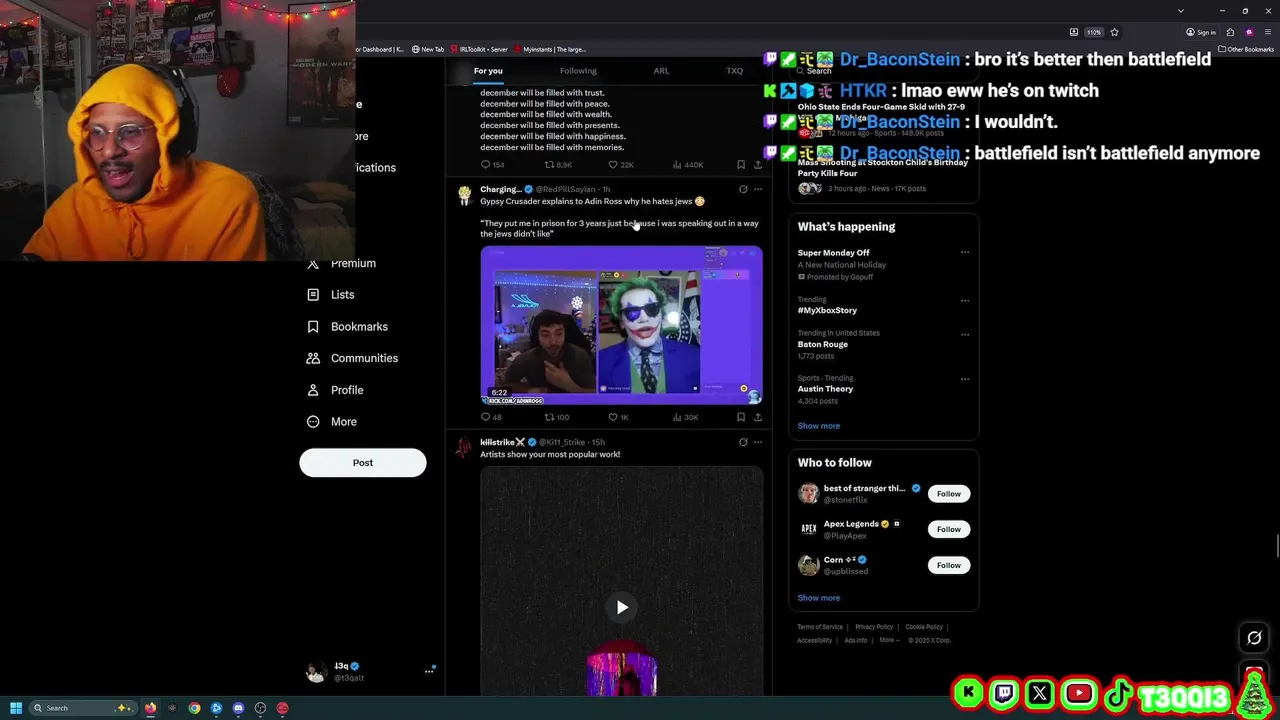1280x720 pixels.
Task: Click the taskbar Search box
Action: click(x=83, y=708)
